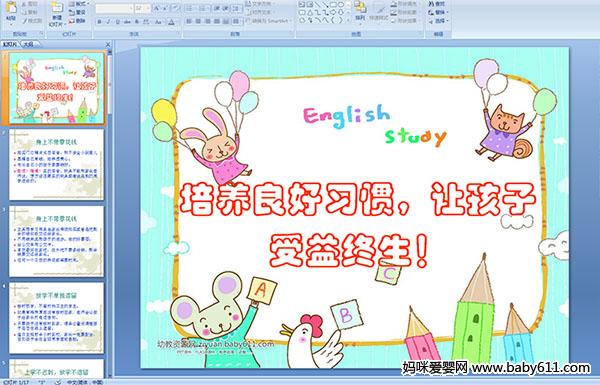Toggle Underline formatting
600x385 pixels.
[117, 22]
